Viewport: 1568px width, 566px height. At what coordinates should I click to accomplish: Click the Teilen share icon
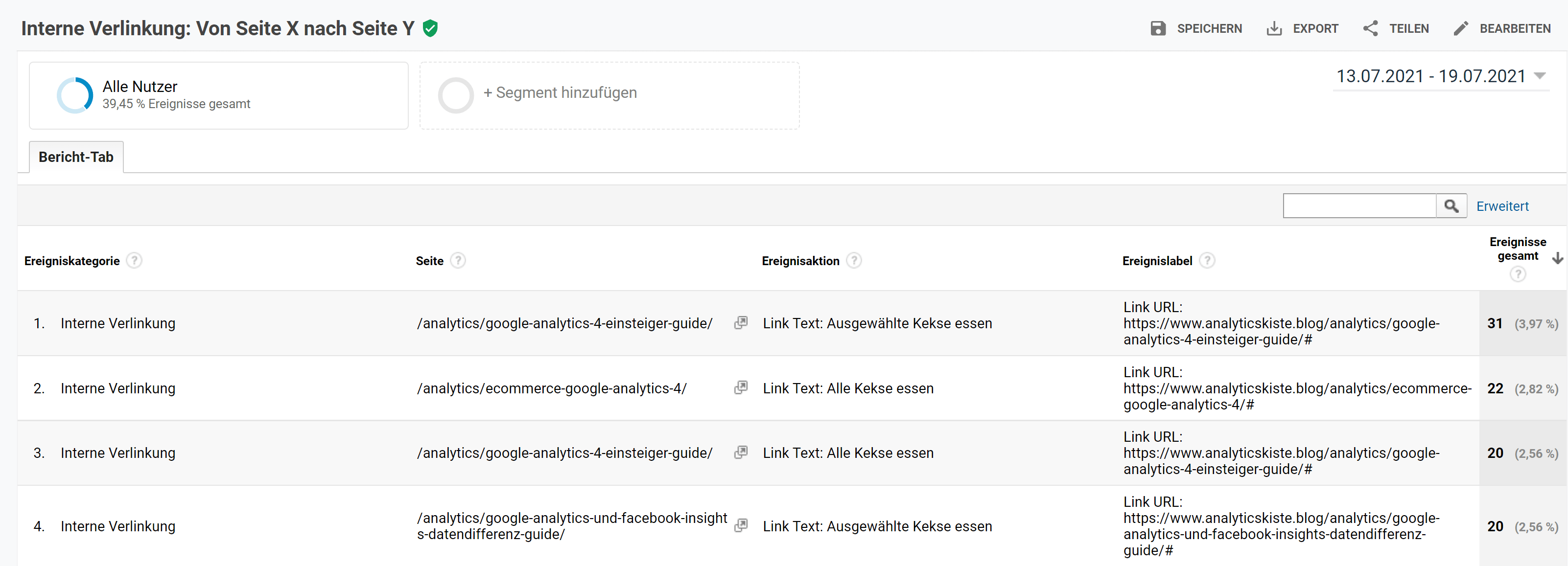[x=1371, y=28]
